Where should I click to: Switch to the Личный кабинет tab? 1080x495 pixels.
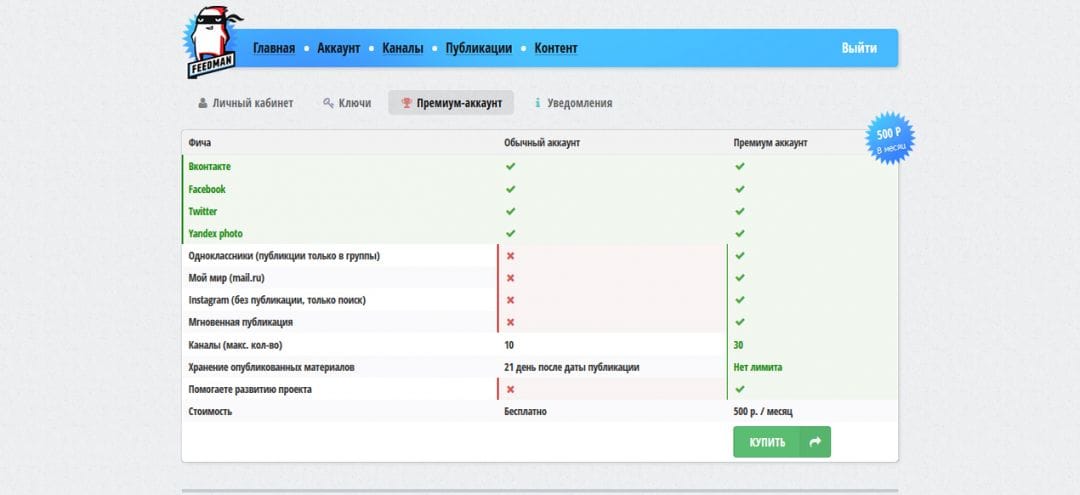[245, 103]
